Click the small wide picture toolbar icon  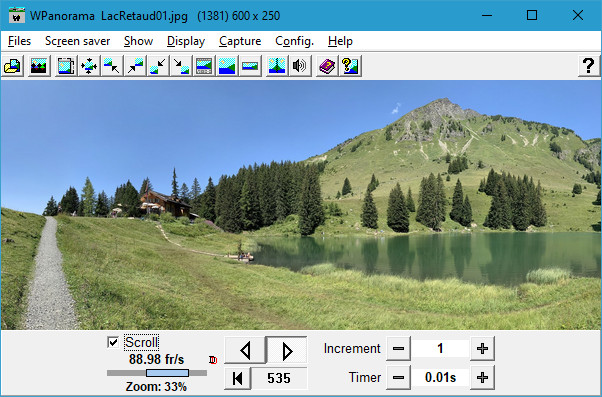pyautogui.click(x=250, y=66)
